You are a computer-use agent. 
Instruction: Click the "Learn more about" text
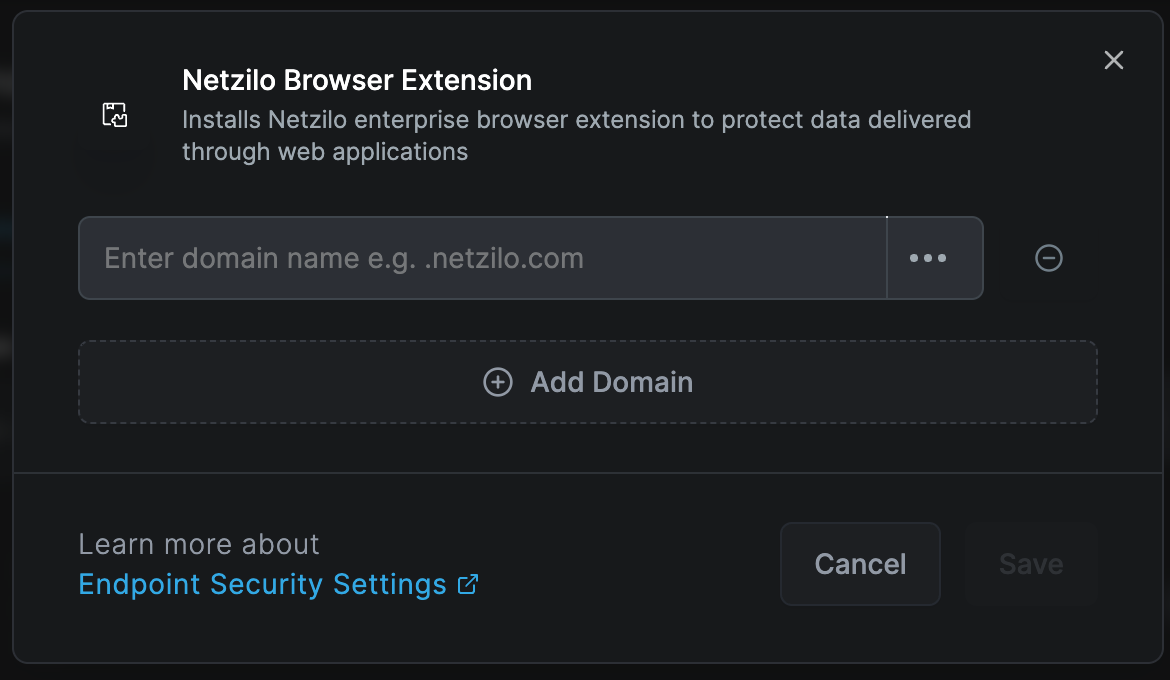[x=199, y=544]
